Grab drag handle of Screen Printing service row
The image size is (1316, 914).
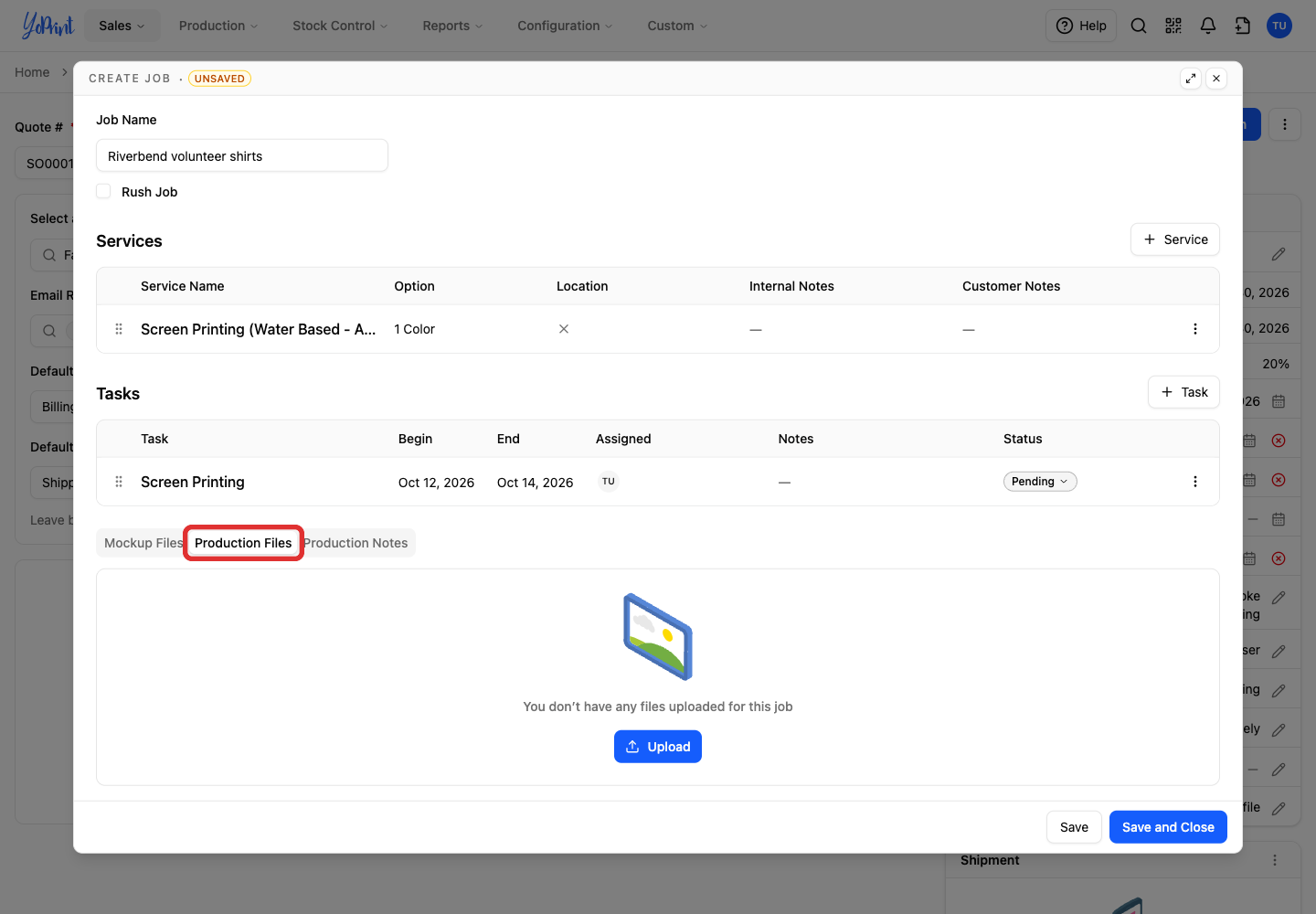(119, 329)
